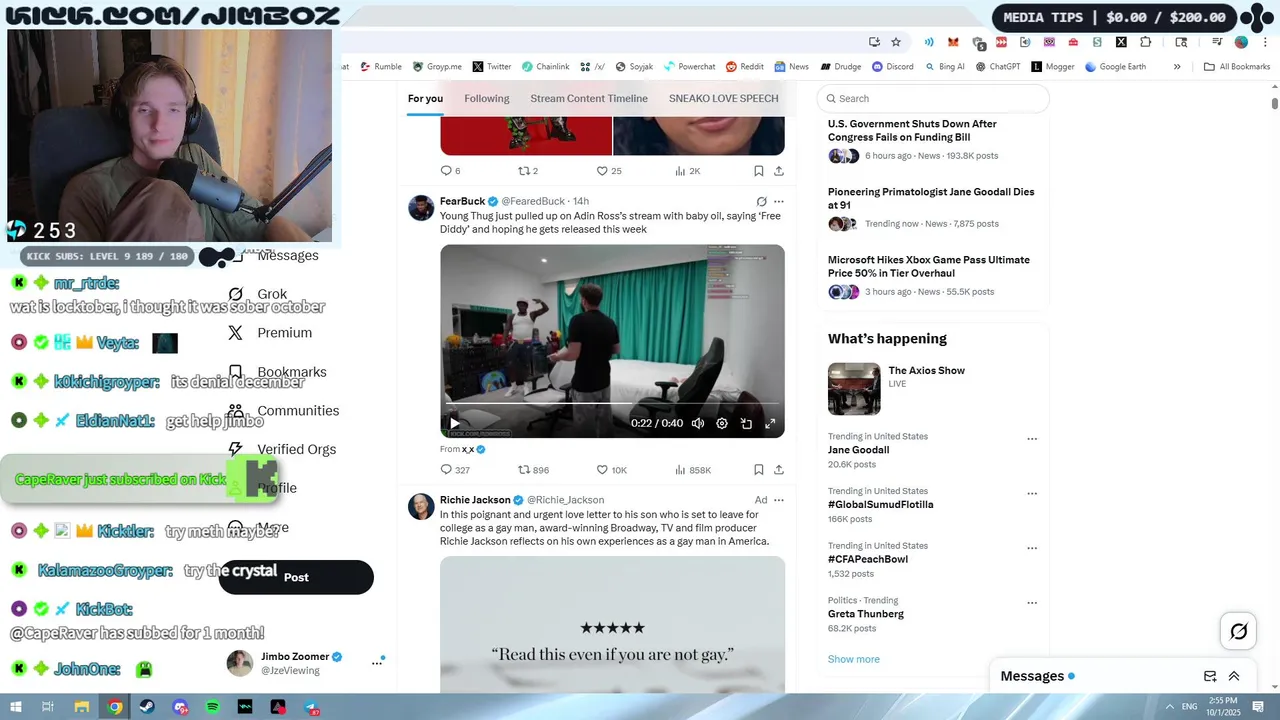The image size is (1280, 720).
Task: Toggle picture-in-picture on the video
Action: pos(746,423)
